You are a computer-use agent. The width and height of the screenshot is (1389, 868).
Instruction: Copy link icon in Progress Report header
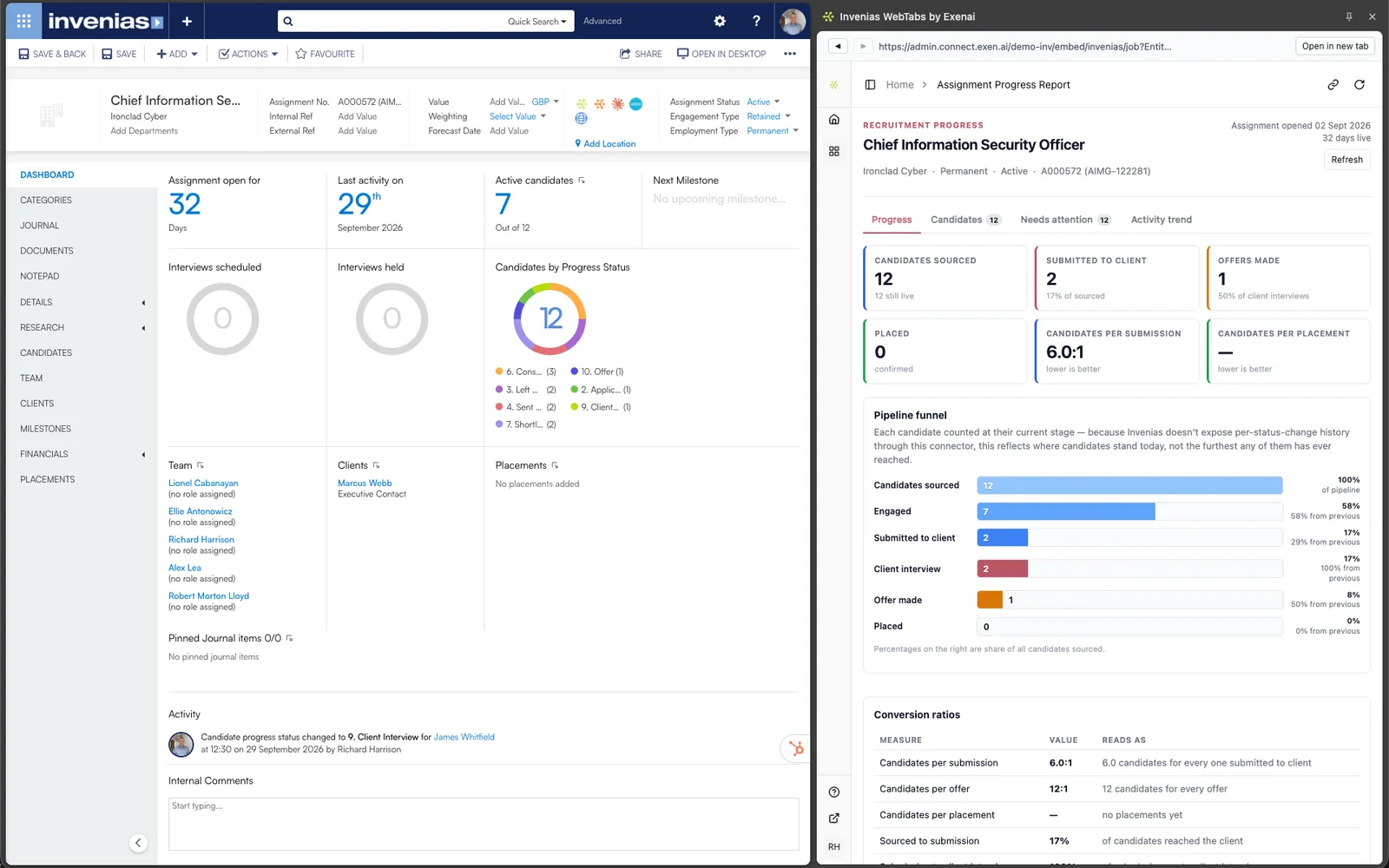(1333, 84)
